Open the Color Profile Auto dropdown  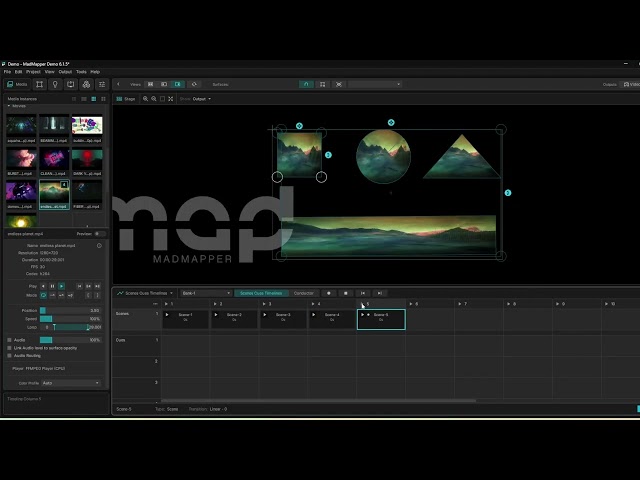[x=71, y=383]
